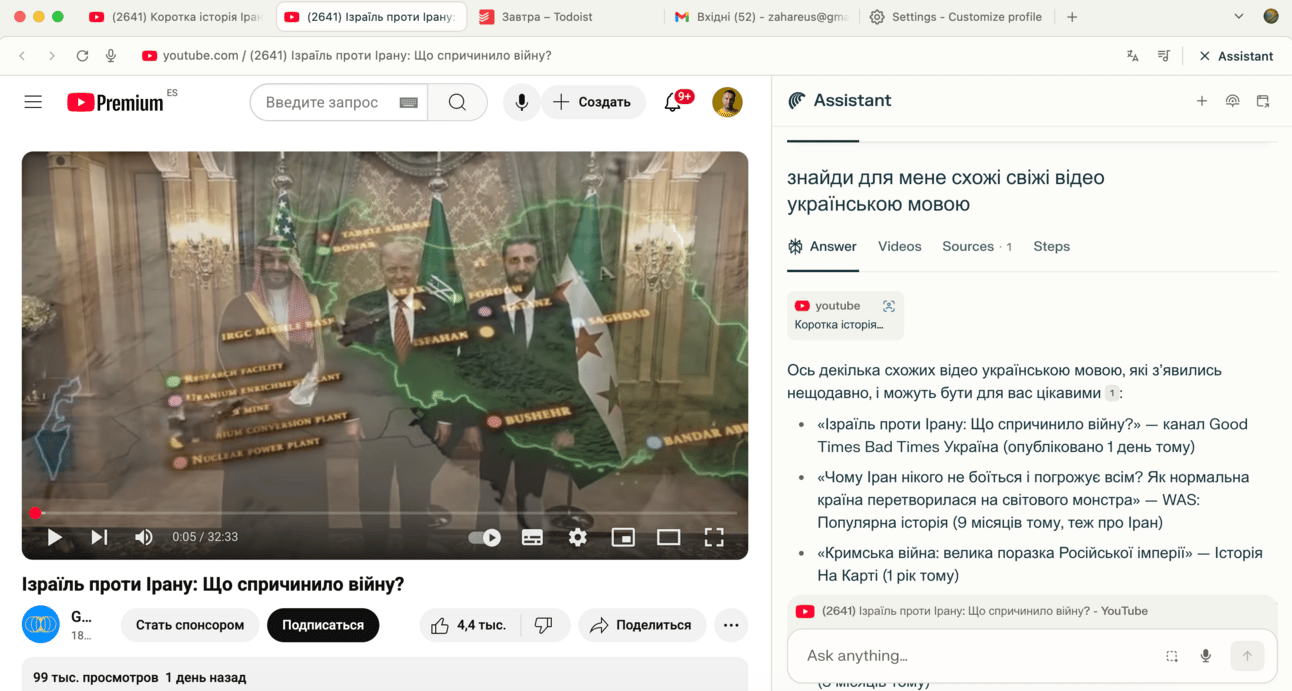Image resolution: width=1292 pixels, height=691 pixels.
Task: Open the youtube source card Коротка історія
Action: (845, 315)
